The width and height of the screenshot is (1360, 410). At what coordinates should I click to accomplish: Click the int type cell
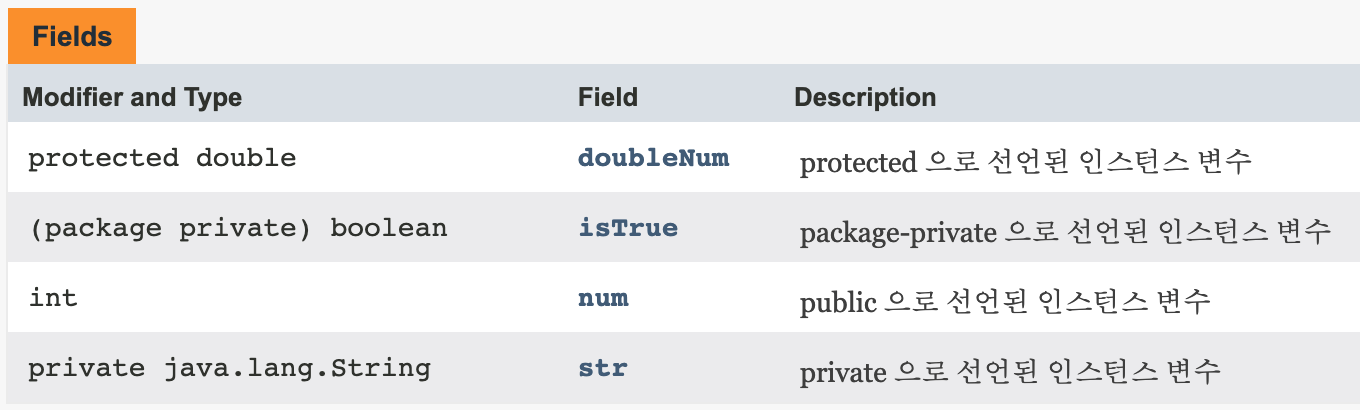[53, 298]
